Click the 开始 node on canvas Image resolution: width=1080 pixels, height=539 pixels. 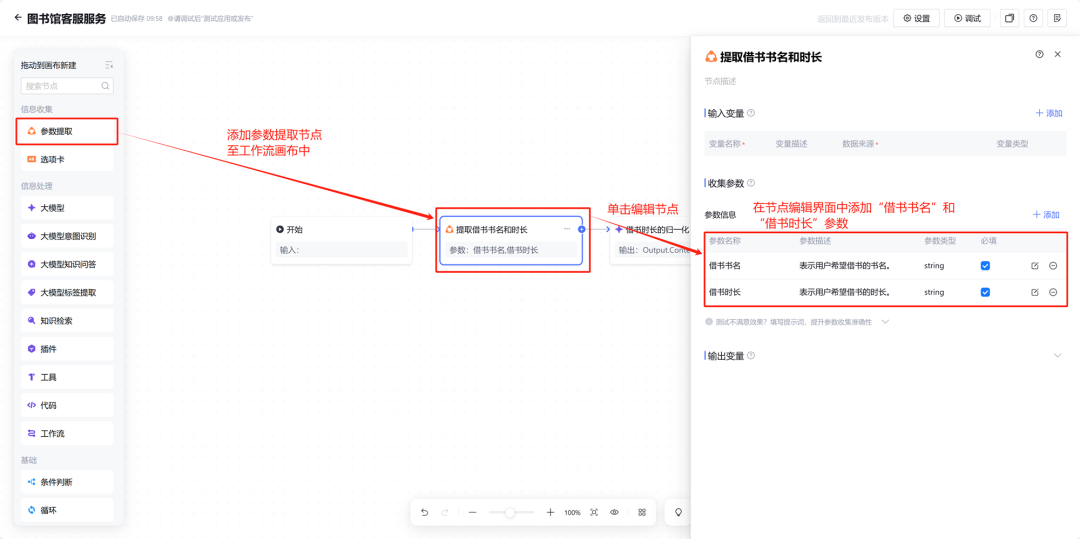[x=342, y=240]
